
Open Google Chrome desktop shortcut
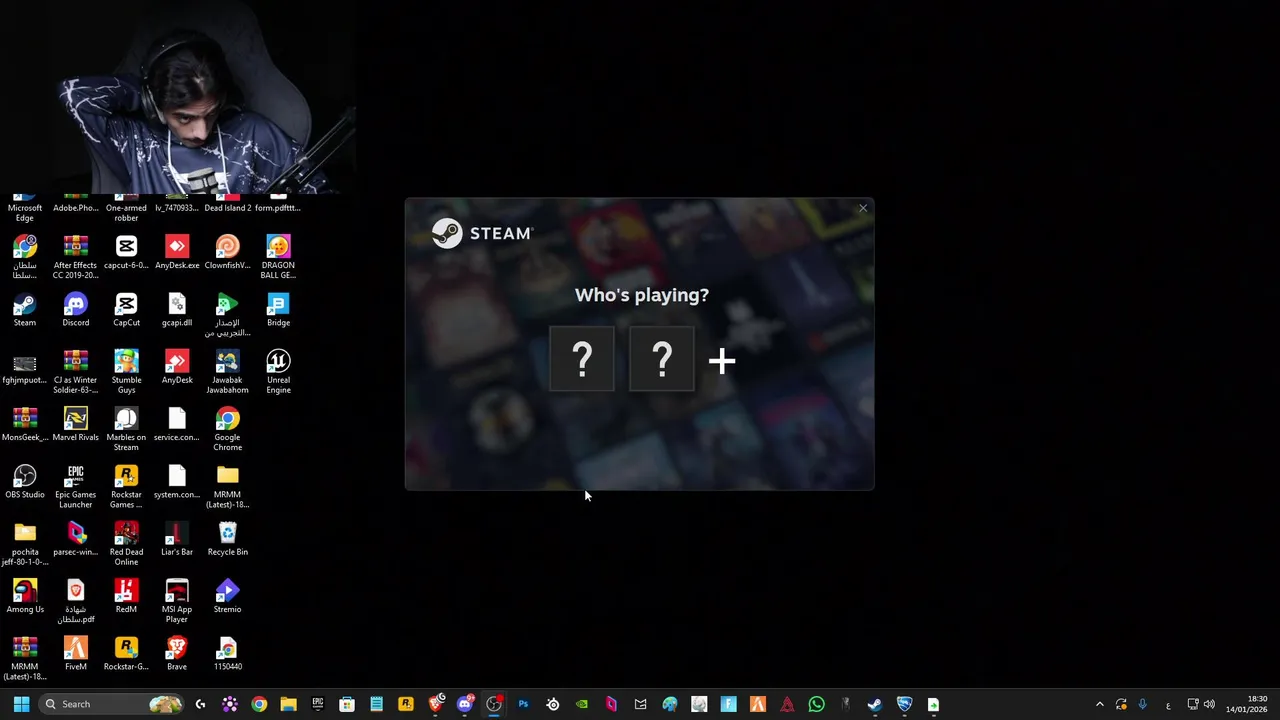pos(227,429)
